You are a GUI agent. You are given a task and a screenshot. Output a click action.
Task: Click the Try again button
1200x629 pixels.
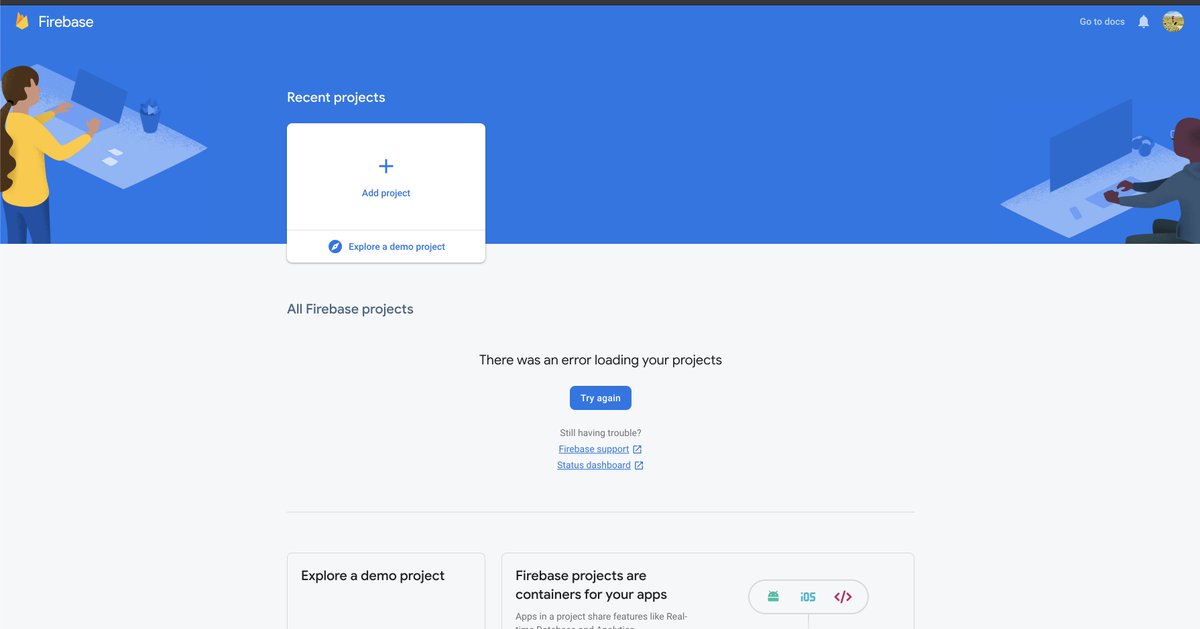tap(601, 398)
